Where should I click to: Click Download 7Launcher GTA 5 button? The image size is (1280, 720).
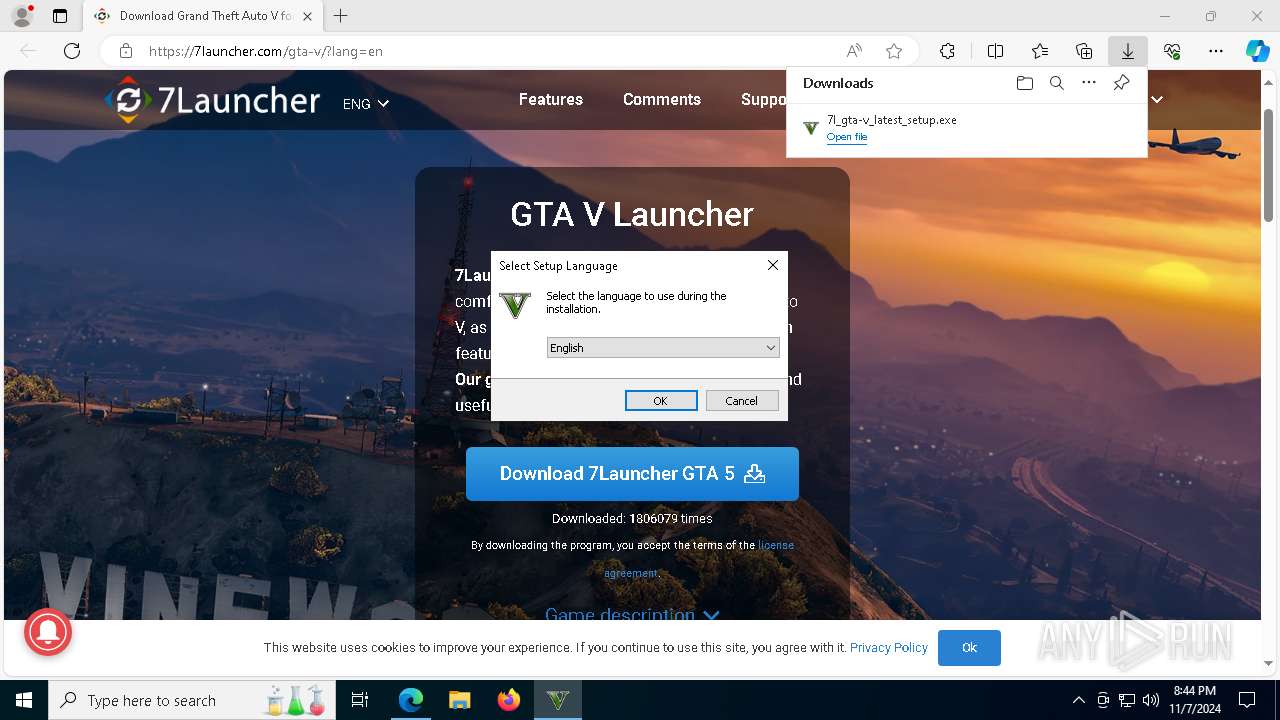pos(632,473)
